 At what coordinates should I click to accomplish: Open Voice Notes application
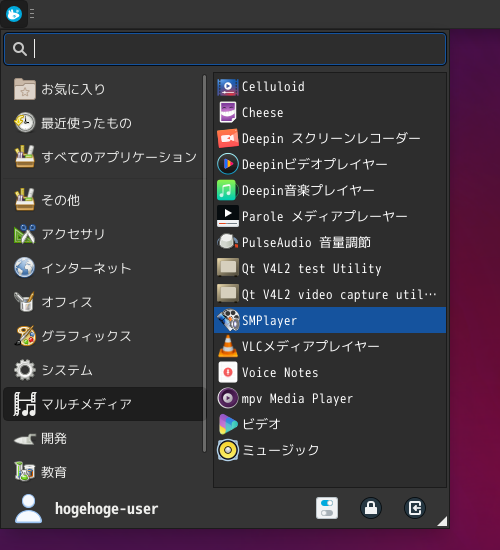pyautogui.click(x=330, y=372)
